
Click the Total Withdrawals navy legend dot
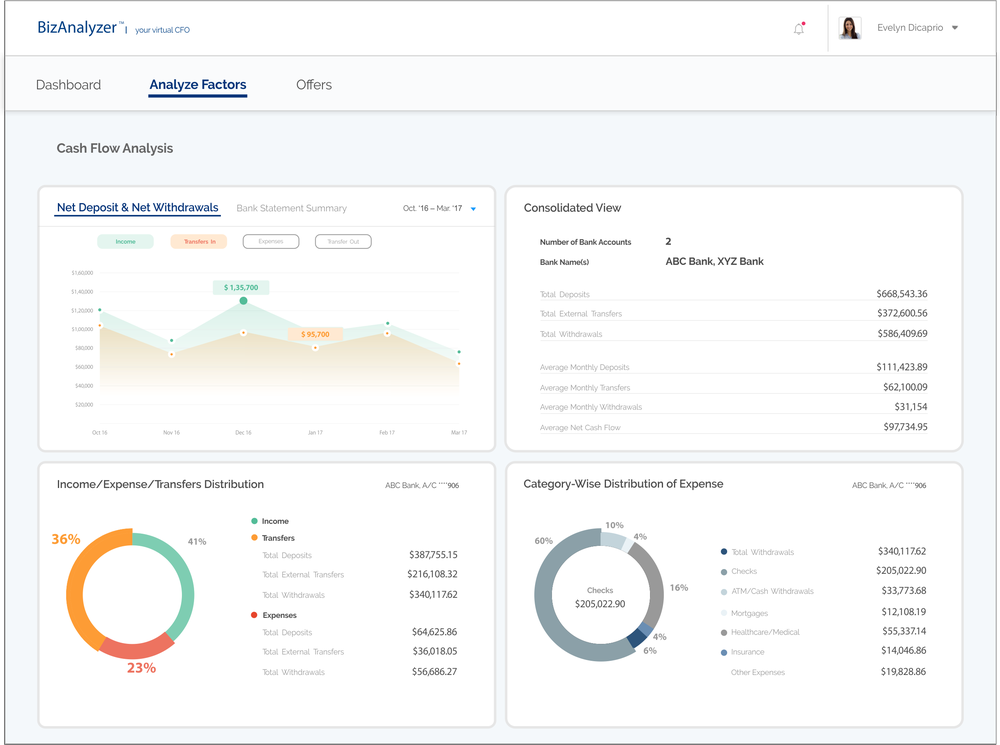[724, 552]
